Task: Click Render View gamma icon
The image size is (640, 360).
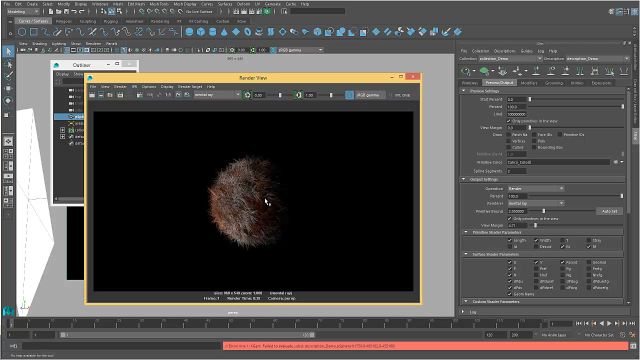Action: tap(298, 95)
